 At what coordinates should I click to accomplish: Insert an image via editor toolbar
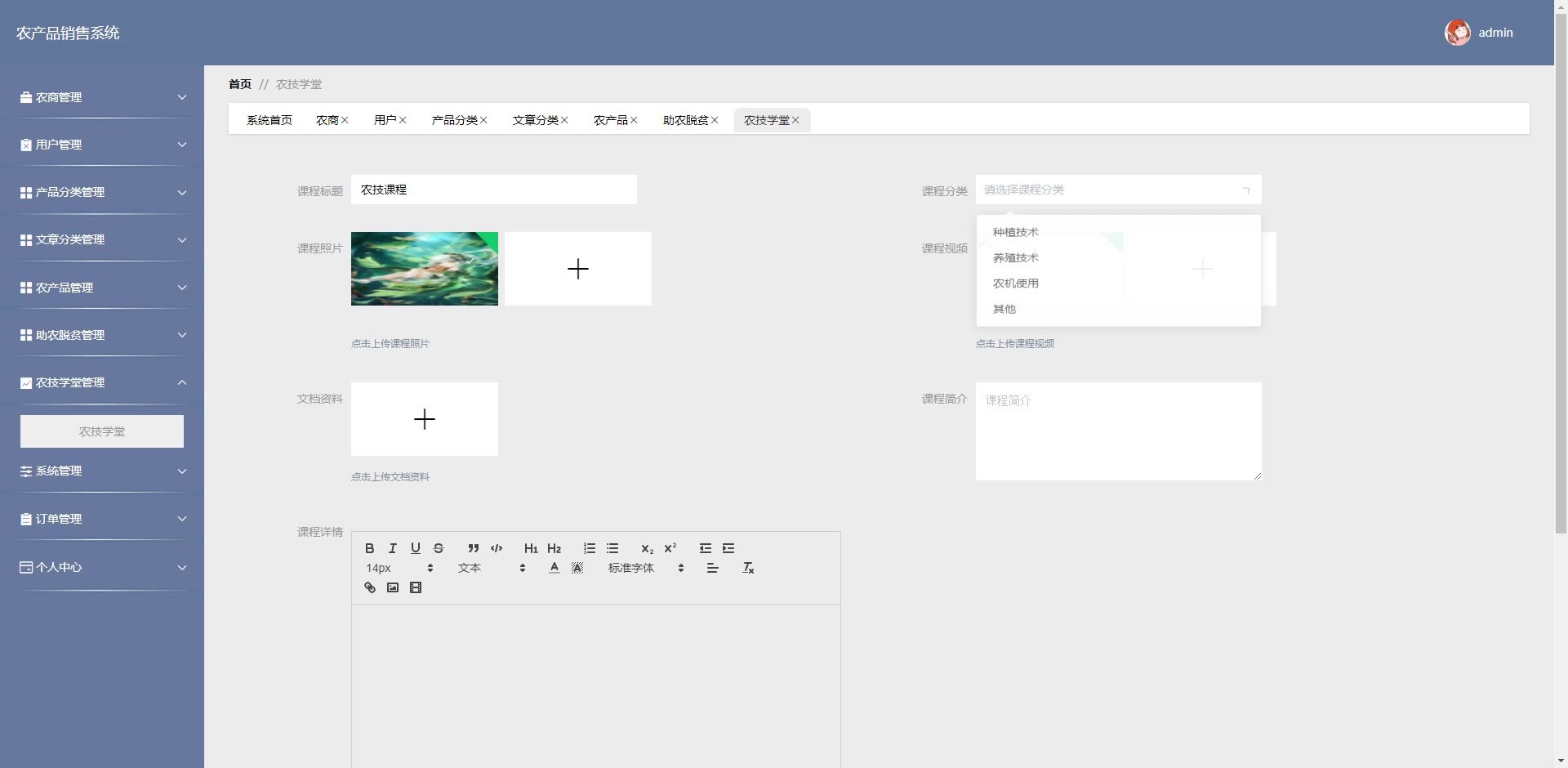[392, 587]
